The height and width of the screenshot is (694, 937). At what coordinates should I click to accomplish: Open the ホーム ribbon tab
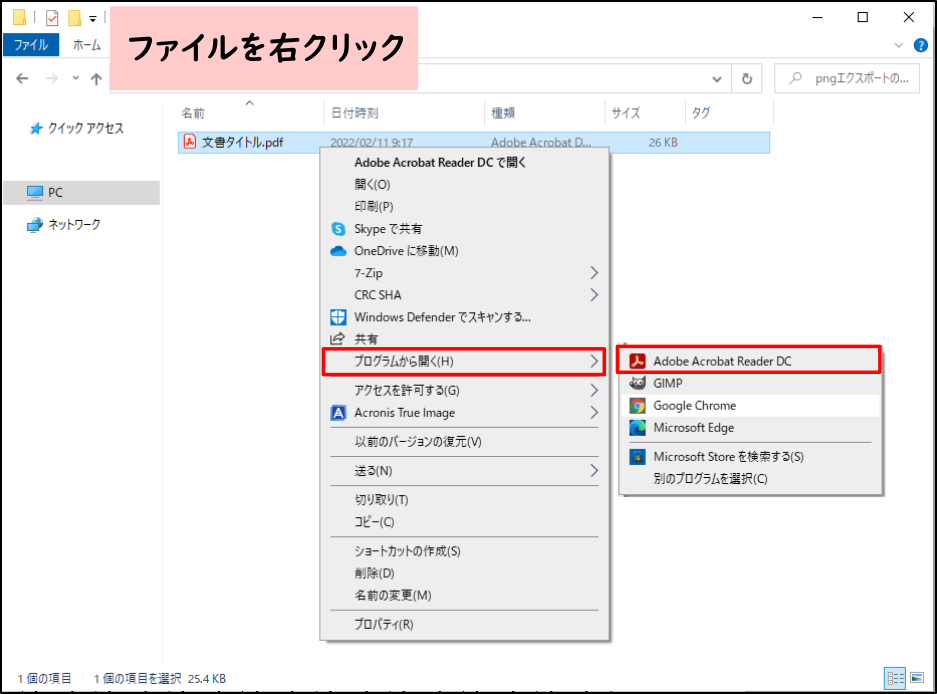pos(87,45)
